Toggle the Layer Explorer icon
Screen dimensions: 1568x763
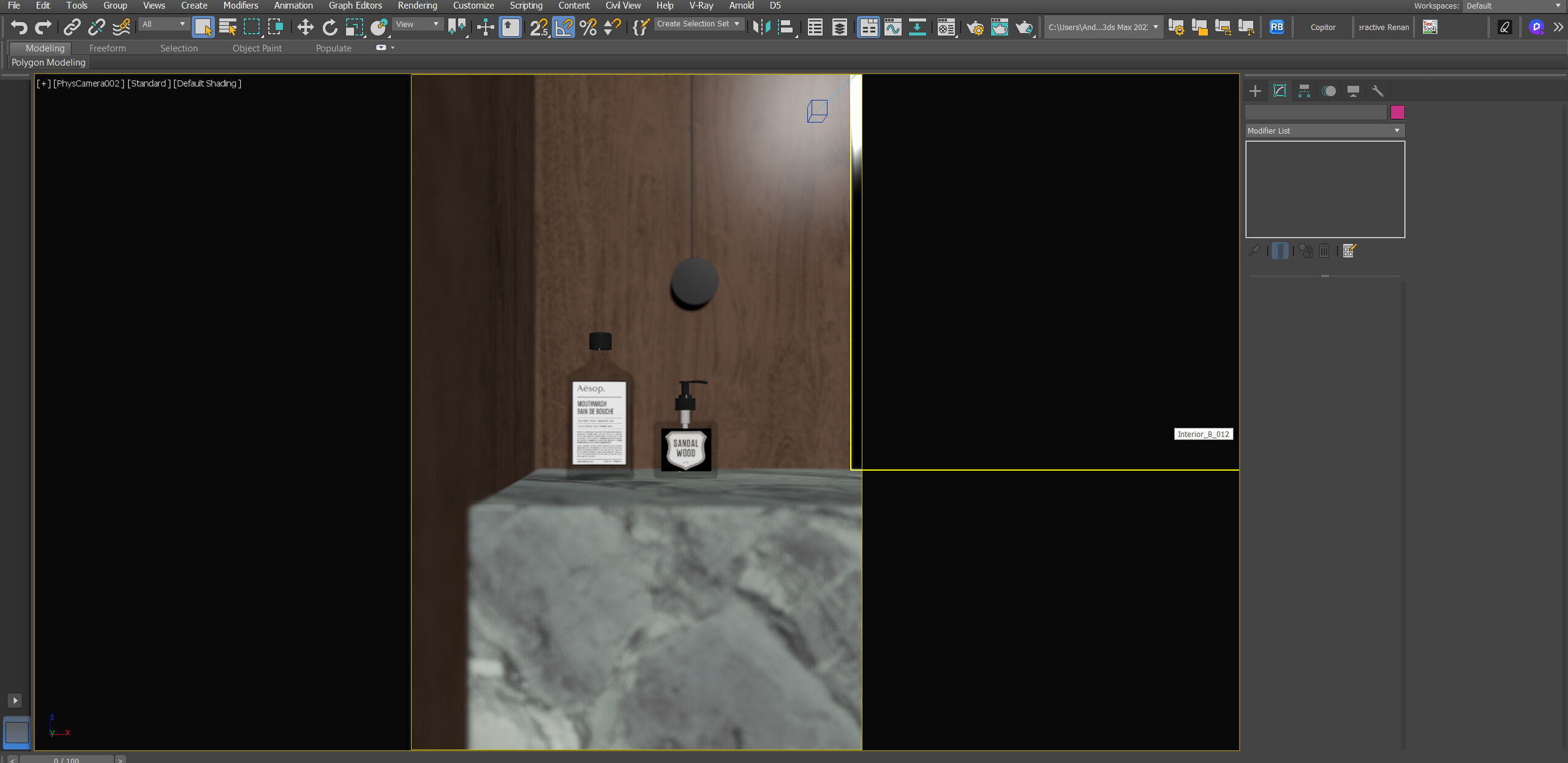[840, 27]
